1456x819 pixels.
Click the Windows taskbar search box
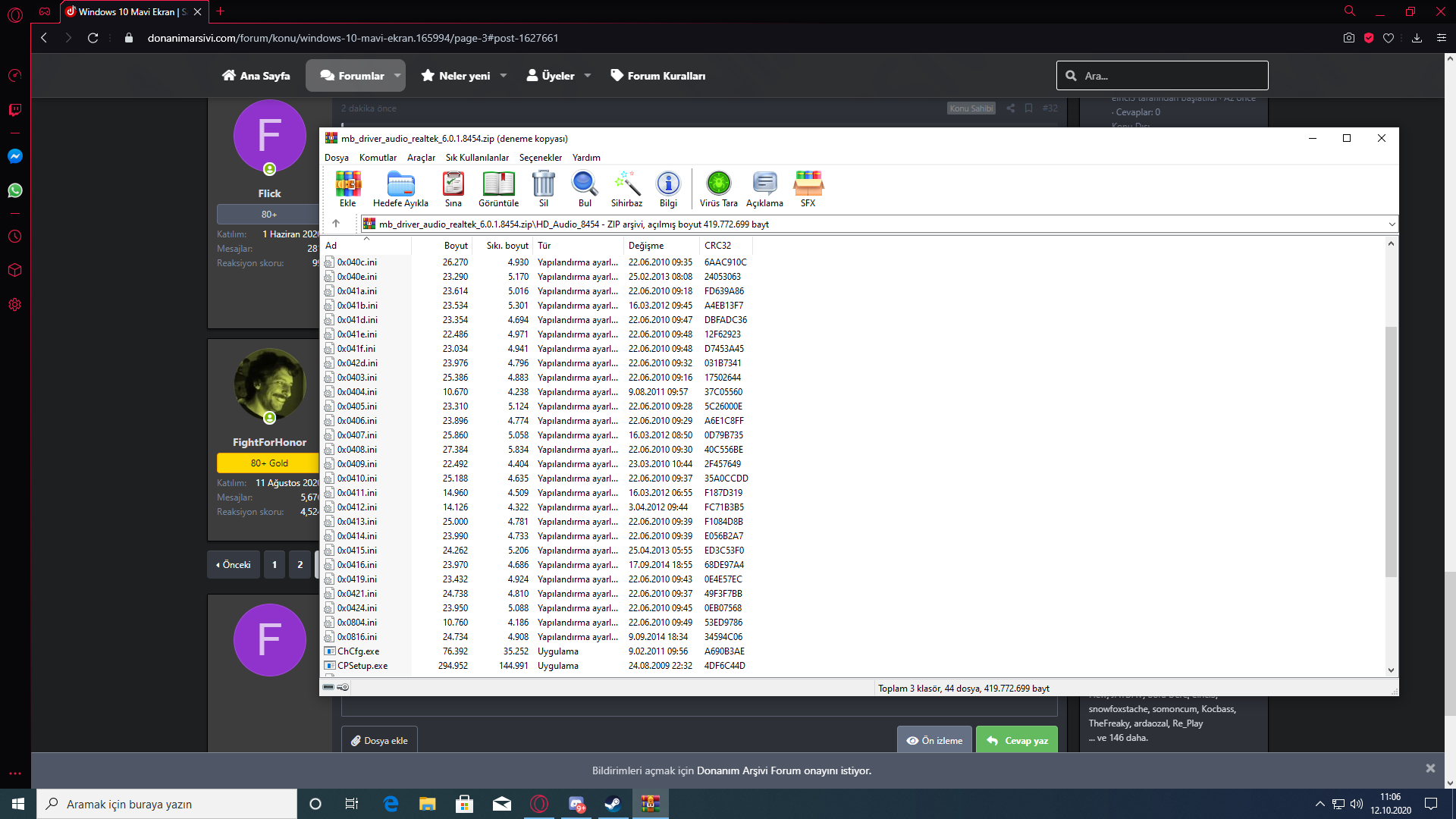(x=167, y=804)
